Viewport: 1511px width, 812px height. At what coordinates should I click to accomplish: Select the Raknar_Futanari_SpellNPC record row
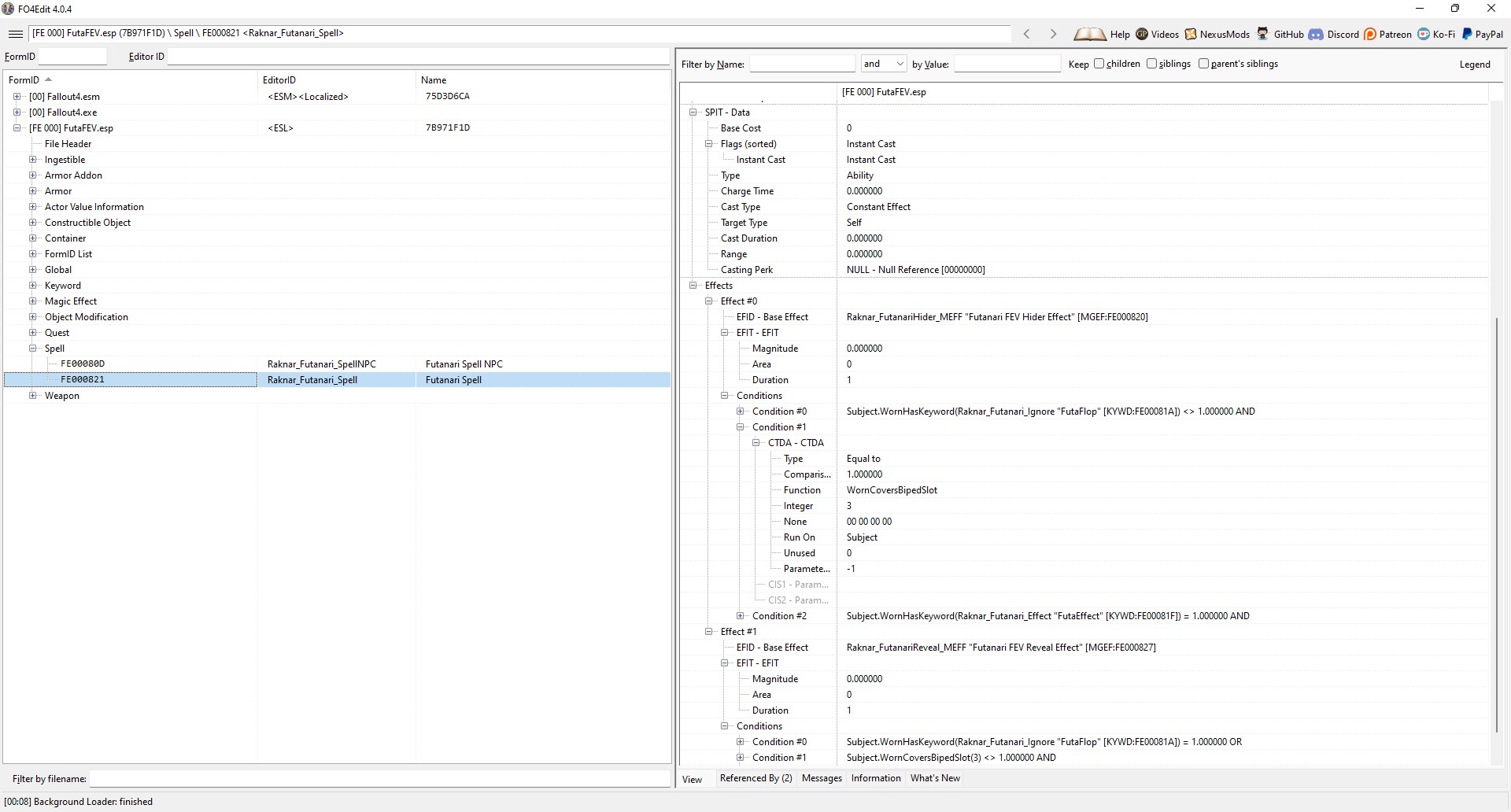pos(321,364)
